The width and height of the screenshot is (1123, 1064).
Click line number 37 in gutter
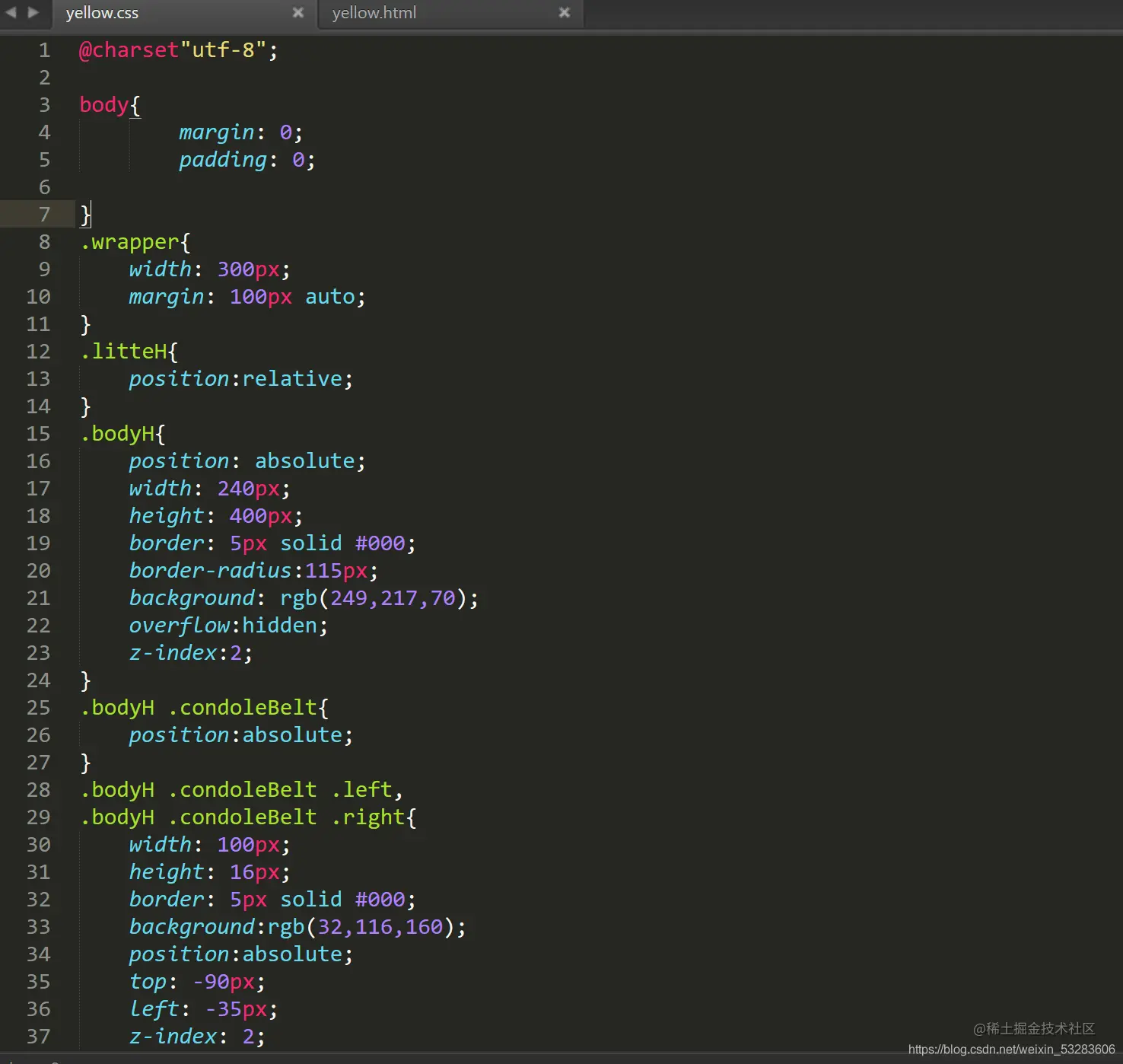(38, 1037)
